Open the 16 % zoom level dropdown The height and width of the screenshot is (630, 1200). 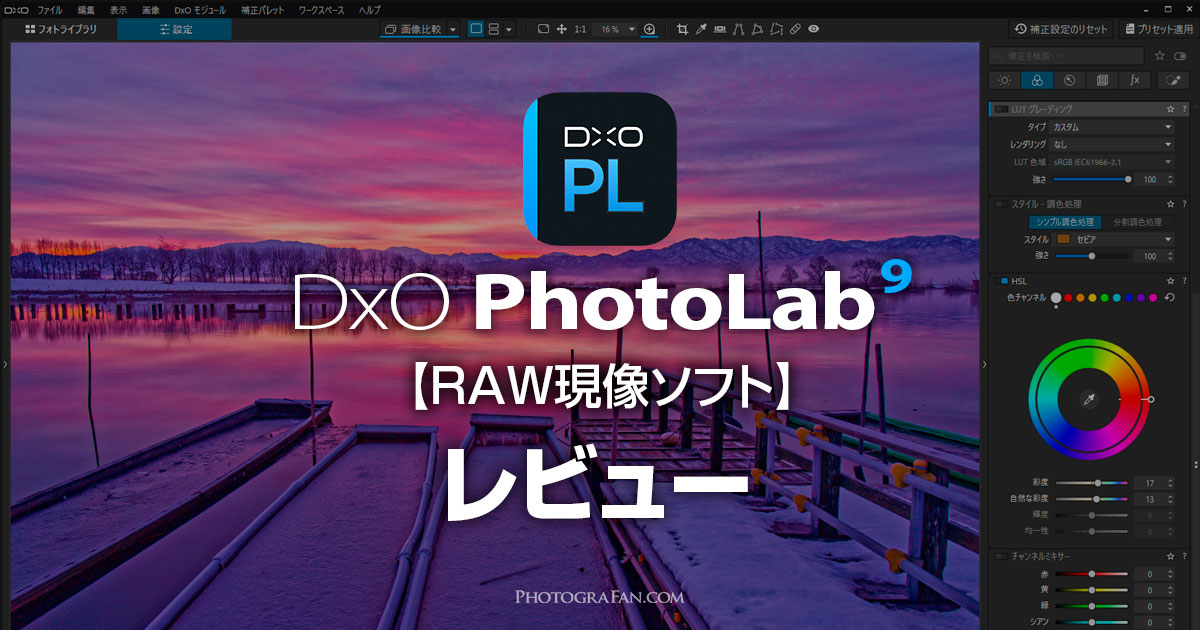[616, 30]
